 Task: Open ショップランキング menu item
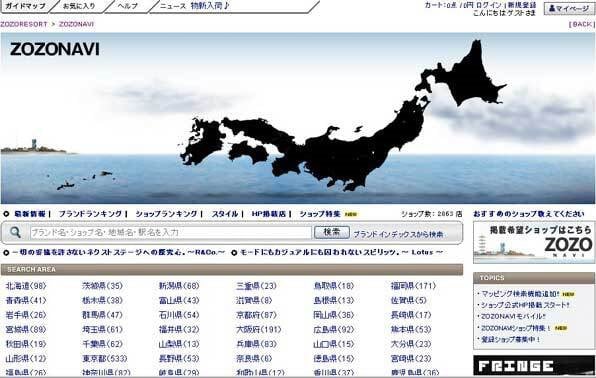pos(166,214)
